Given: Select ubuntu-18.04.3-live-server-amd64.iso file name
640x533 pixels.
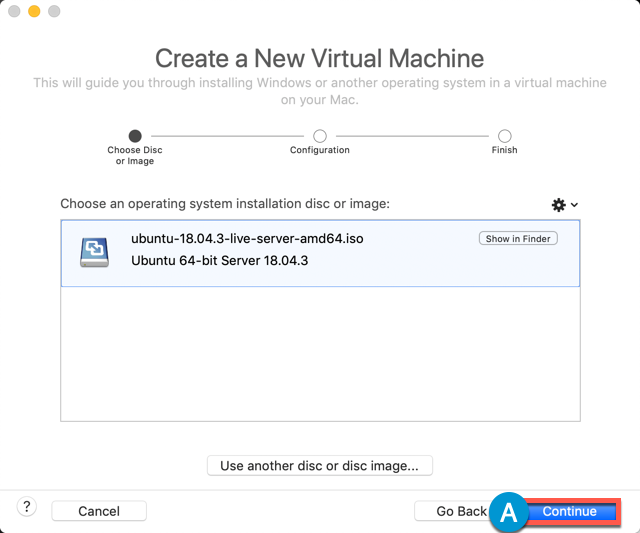Looking at the screenshot, I should tap(247, 238).
